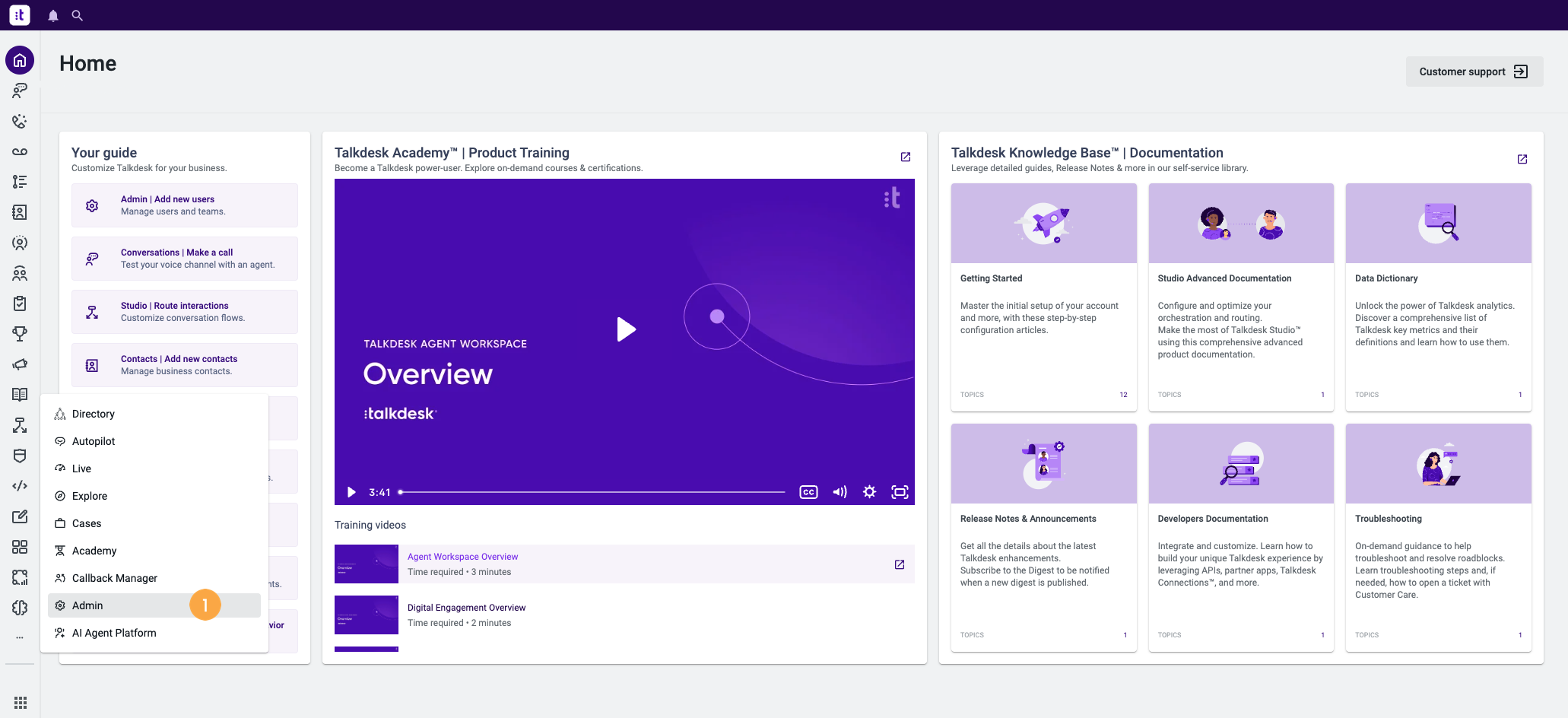Click the Customer support button
Viewport: 1568px width, 718px height.
(x=1474, y=71)
